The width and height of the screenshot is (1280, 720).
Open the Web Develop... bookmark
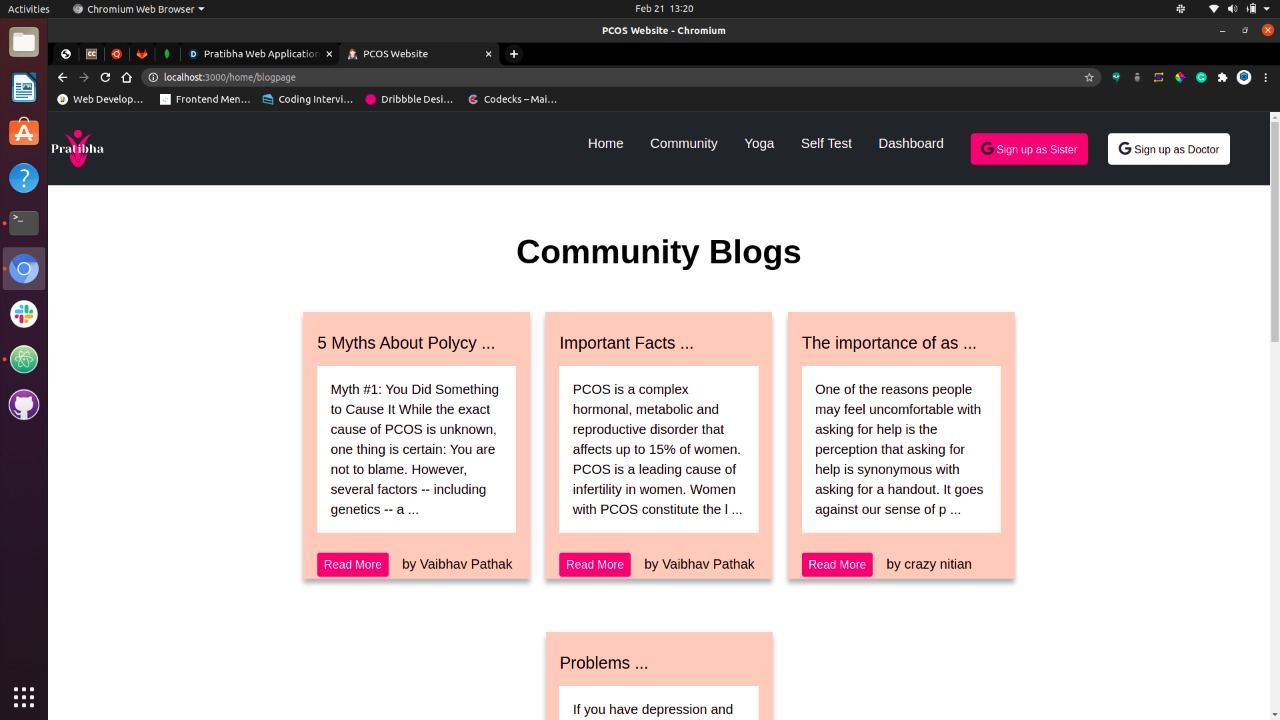coord(100,99)
